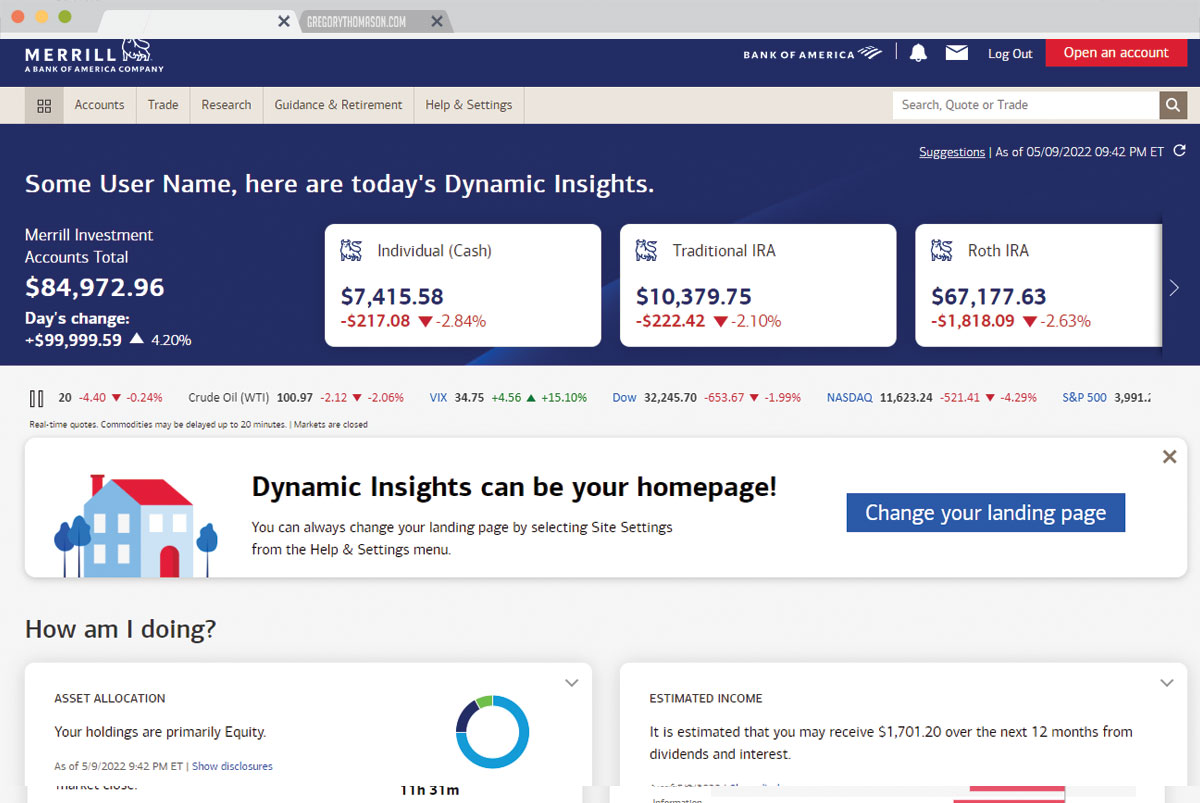Click the $7,415.58 balance
This screenshot has width=1200, height=803.
pos(392,297)
